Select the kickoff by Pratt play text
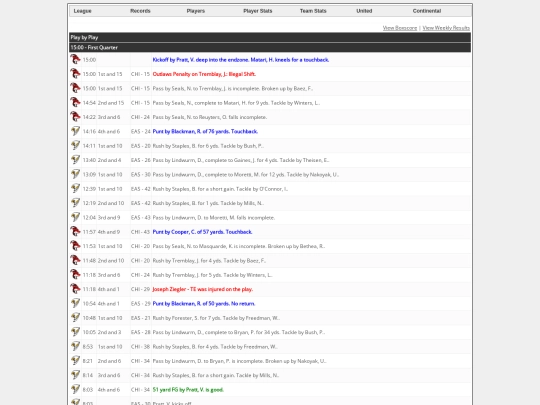 point(241,60)
